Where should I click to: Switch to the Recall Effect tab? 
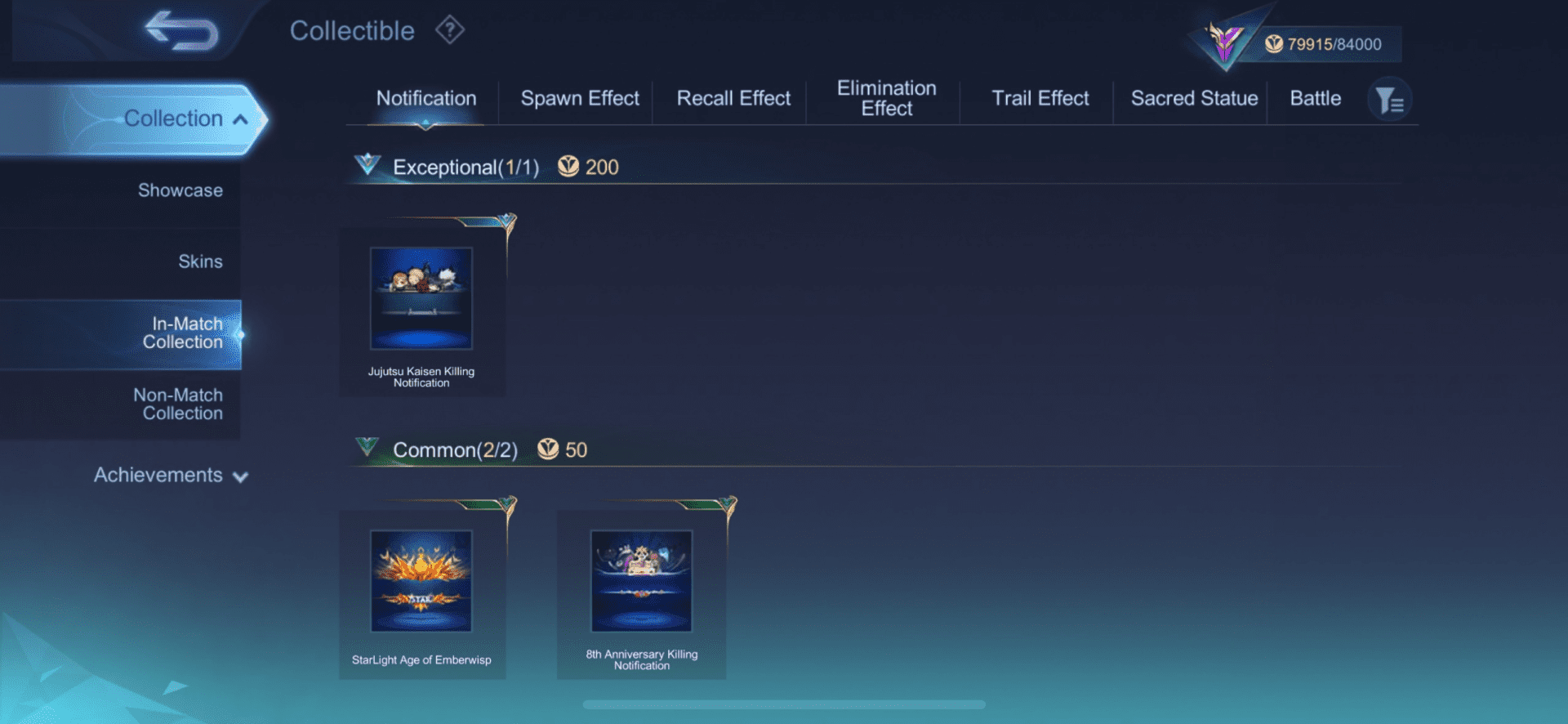[733, 99]
